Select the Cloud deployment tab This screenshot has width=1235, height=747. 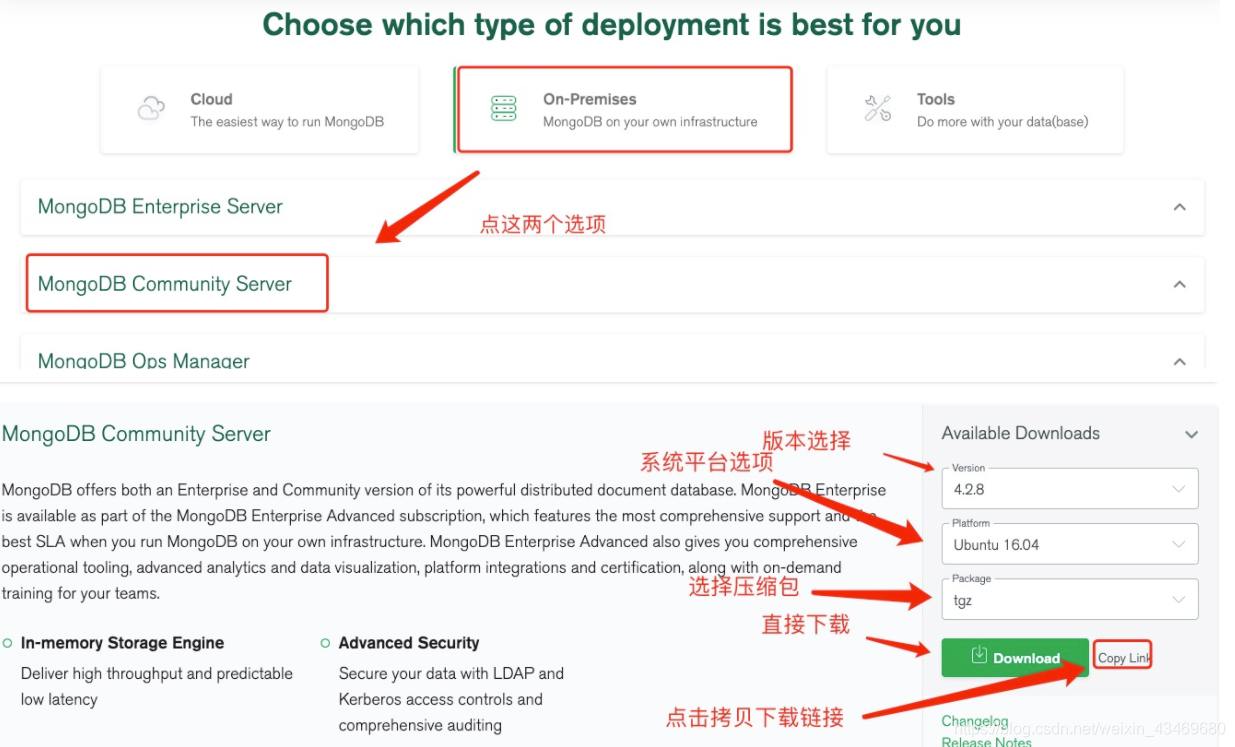tap(260, 110)
